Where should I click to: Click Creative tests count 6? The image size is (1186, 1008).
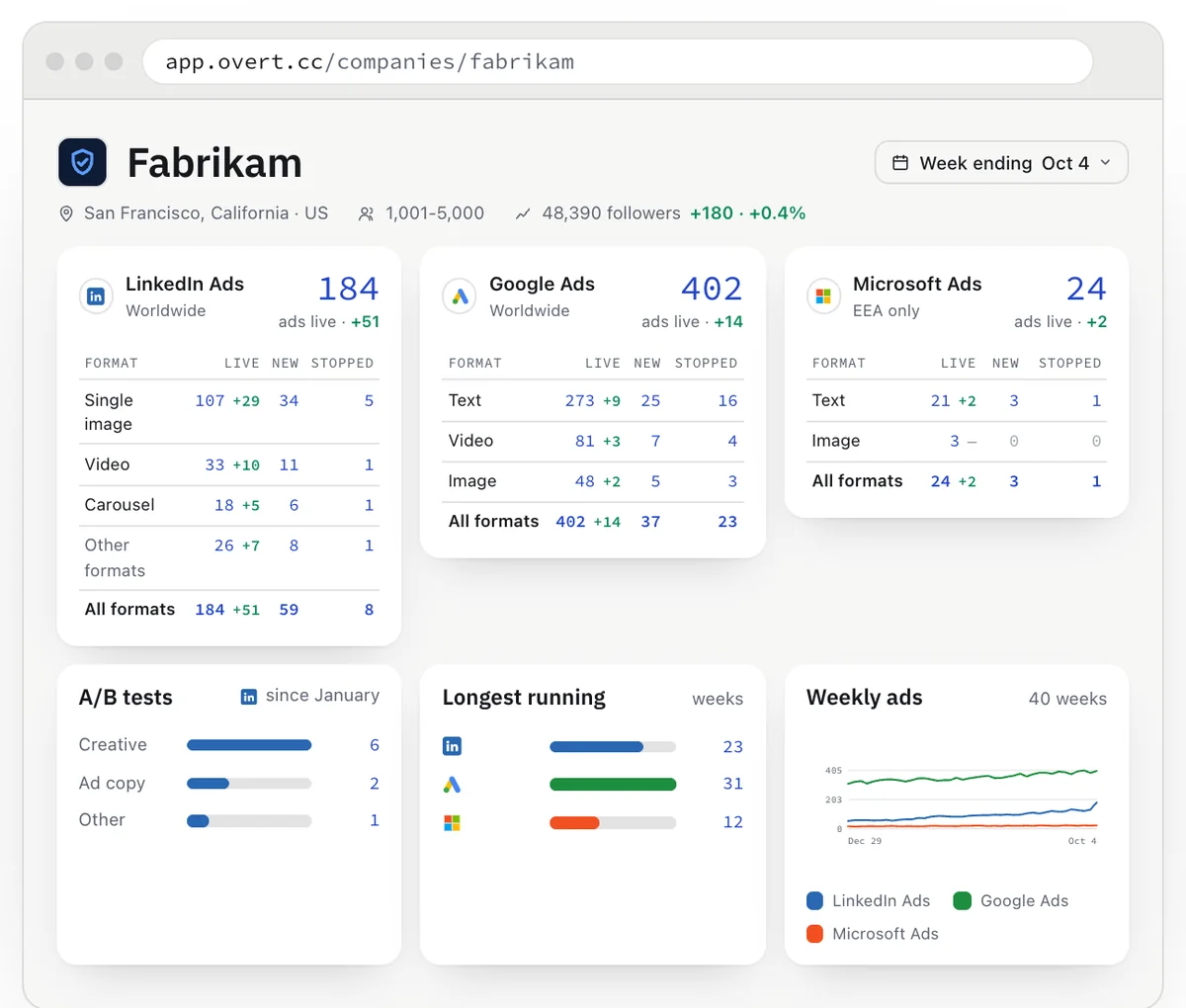click(375, 745)
